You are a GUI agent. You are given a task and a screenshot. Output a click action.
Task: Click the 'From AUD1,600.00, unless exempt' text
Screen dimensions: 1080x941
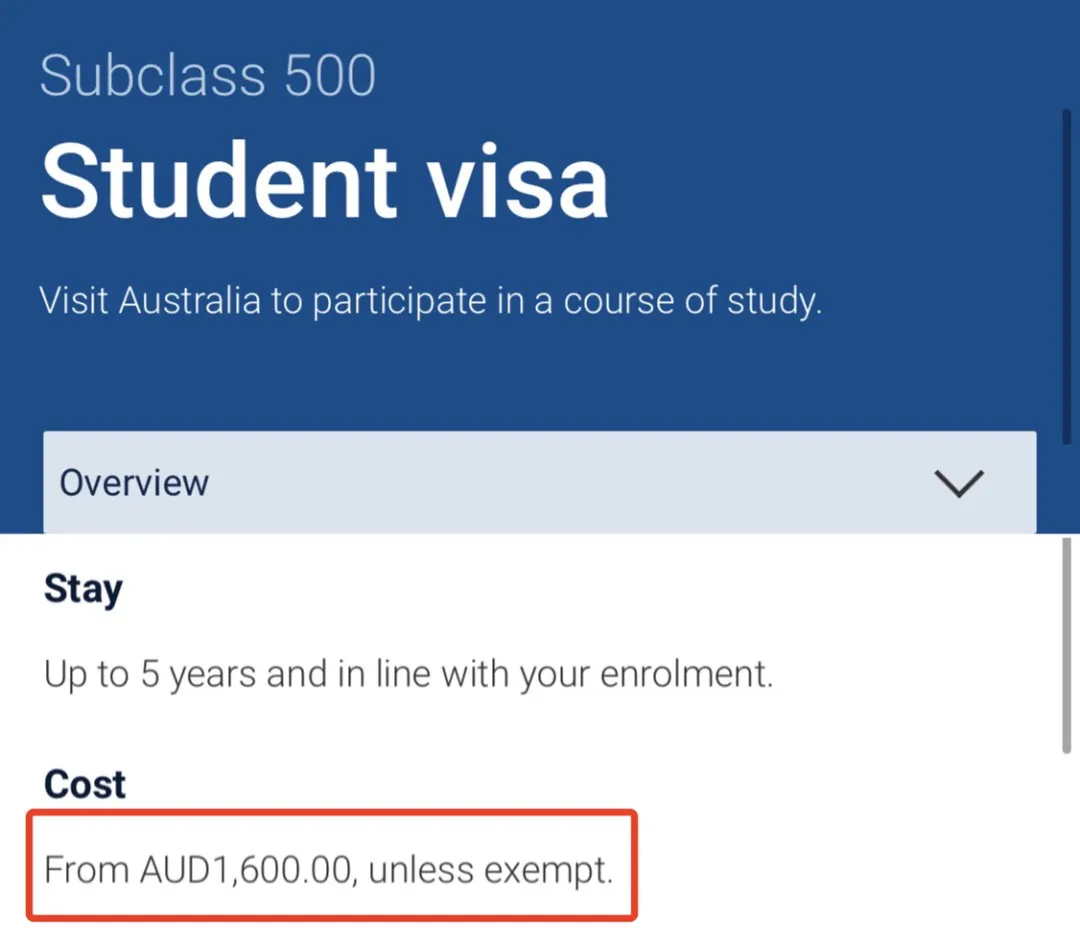[x=328, y=870]
